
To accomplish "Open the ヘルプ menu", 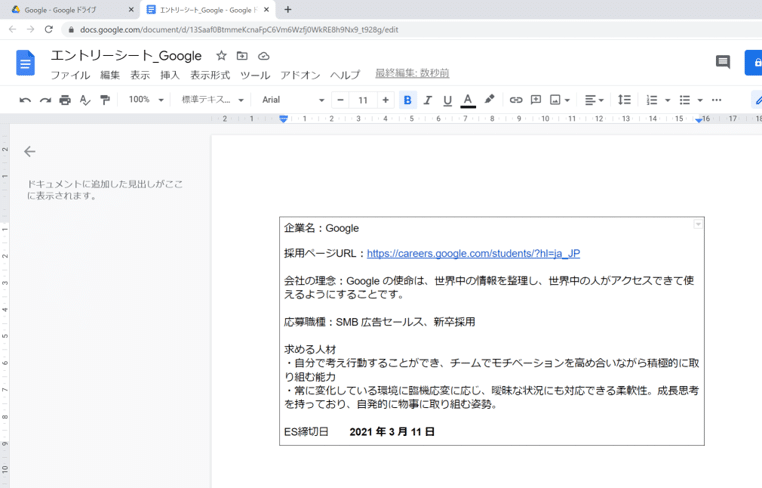I will point(345,75).
